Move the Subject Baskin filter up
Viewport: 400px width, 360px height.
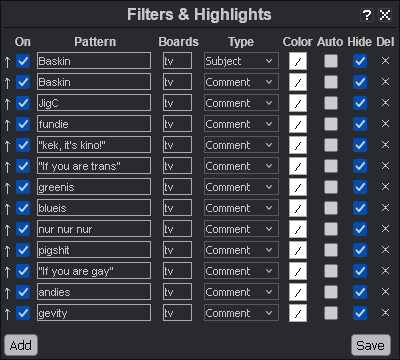(8, 62)
